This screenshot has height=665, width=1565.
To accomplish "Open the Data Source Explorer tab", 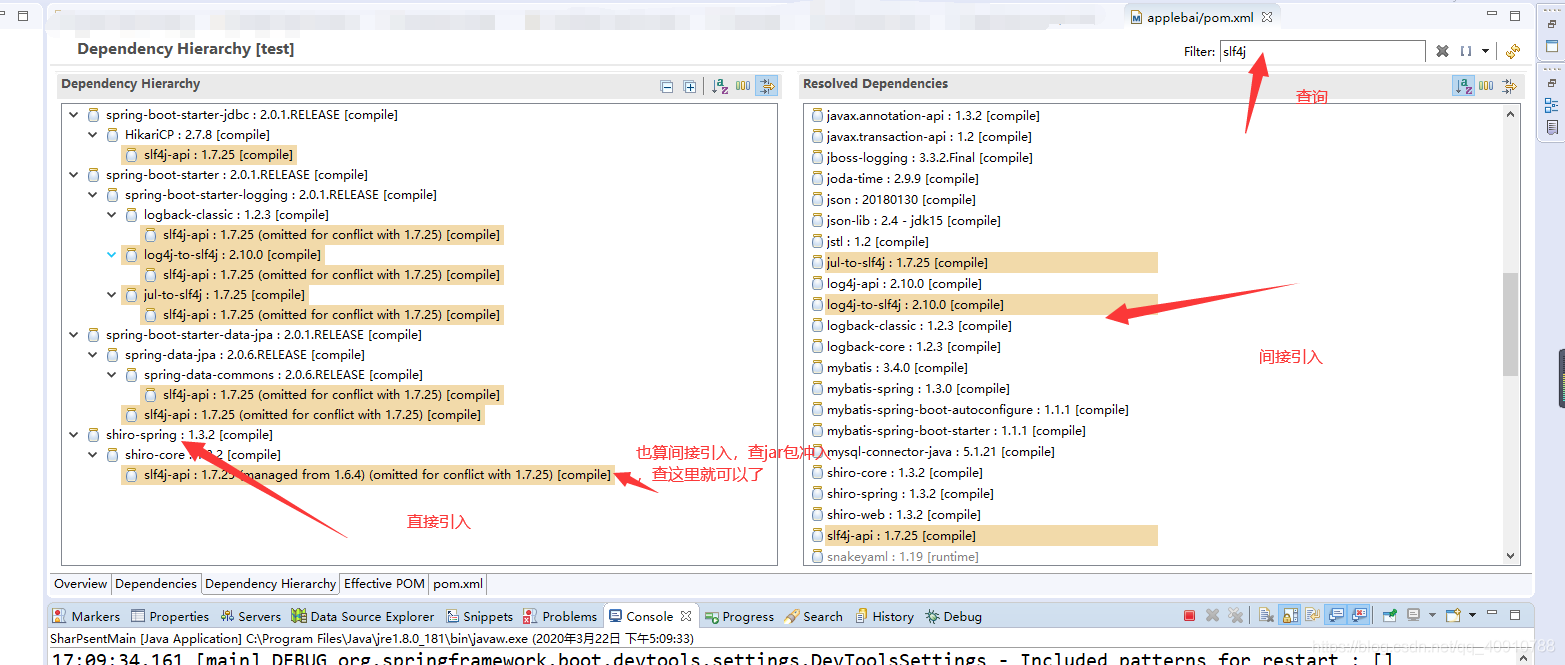I will [363, 616].
